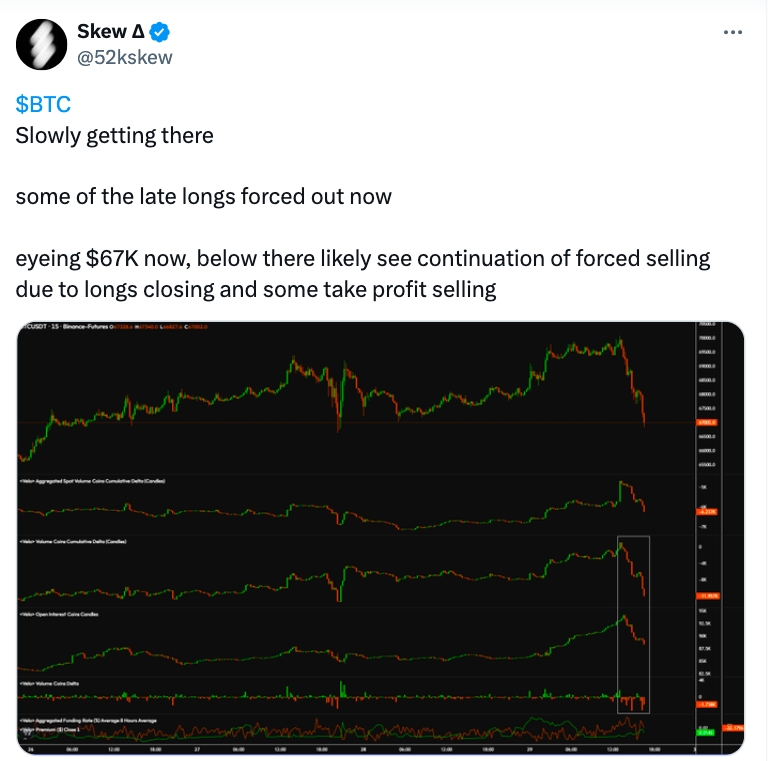Select the Aggregated Spot Volume Cumulative Delta indicator title
This screenshot has height=761, width=770.
tap(92, 481)
